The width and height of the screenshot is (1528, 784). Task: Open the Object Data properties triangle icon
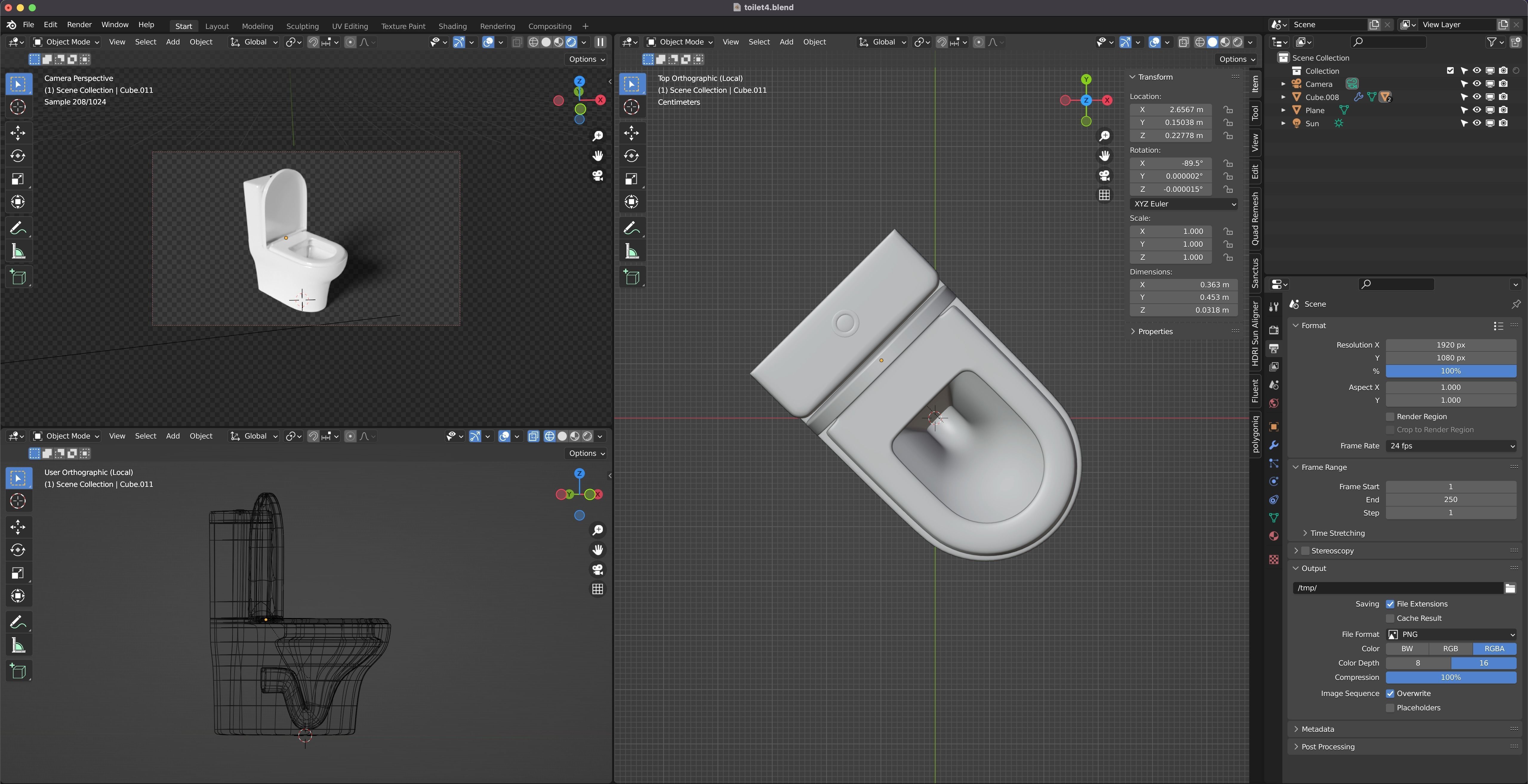click(1273, 518)
